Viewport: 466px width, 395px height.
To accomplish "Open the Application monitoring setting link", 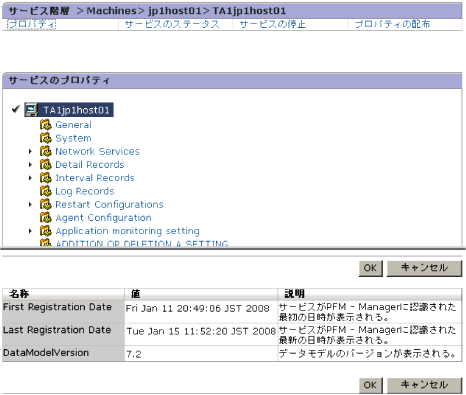I will coord(127,231).
